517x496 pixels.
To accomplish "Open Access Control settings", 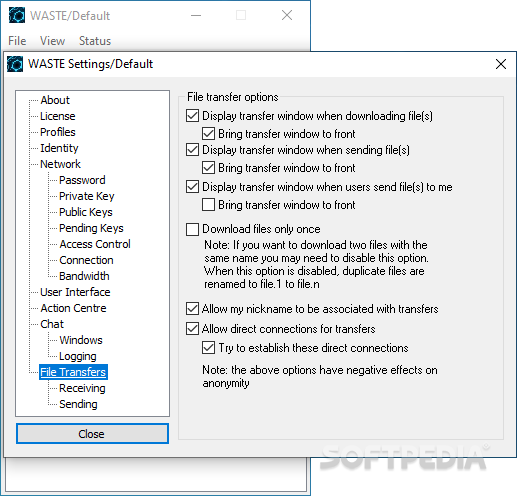I will (95, 244).
